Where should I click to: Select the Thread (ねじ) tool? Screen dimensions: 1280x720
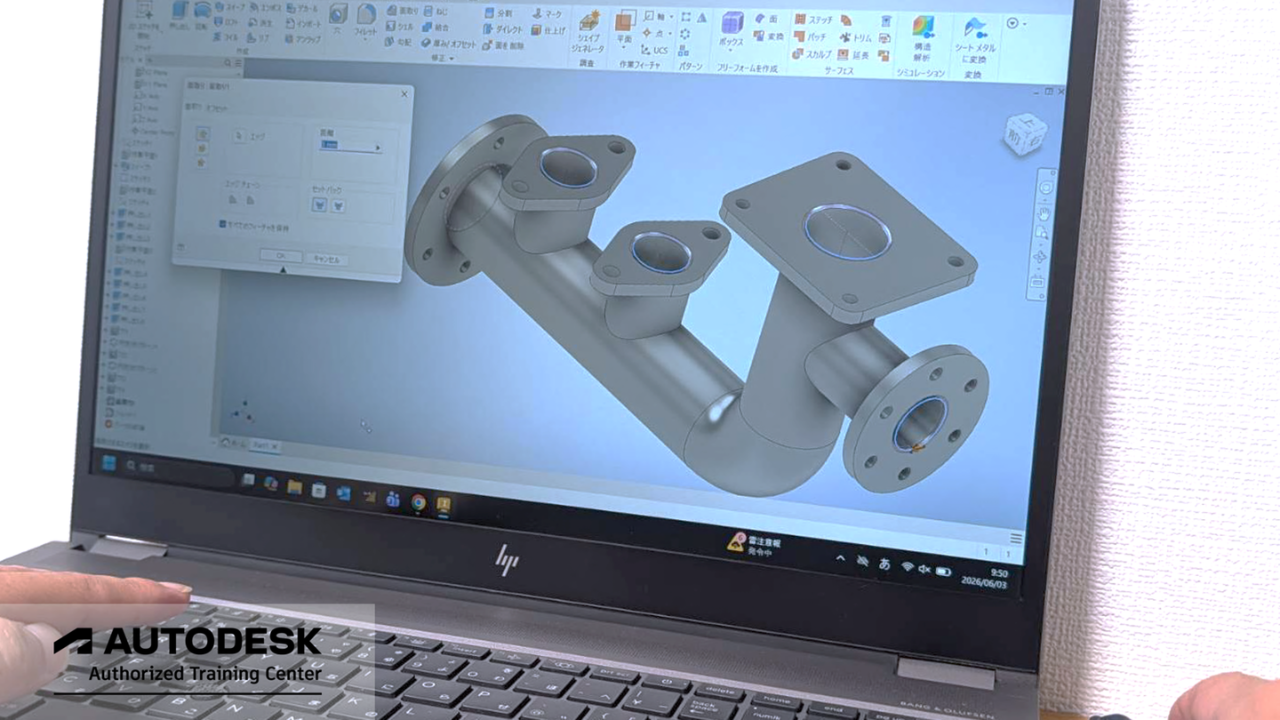click(436, 11)
